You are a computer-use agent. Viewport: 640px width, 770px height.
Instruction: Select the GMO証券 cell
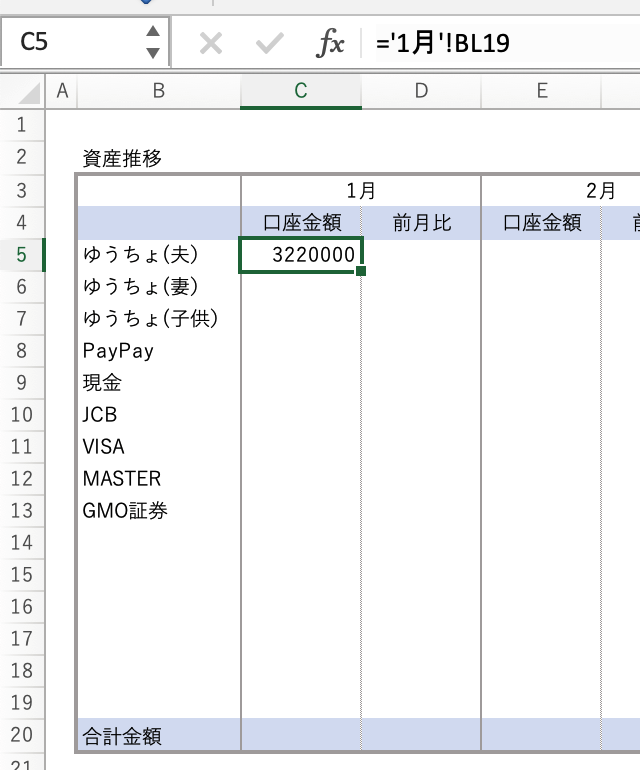(x=158, y=511)
